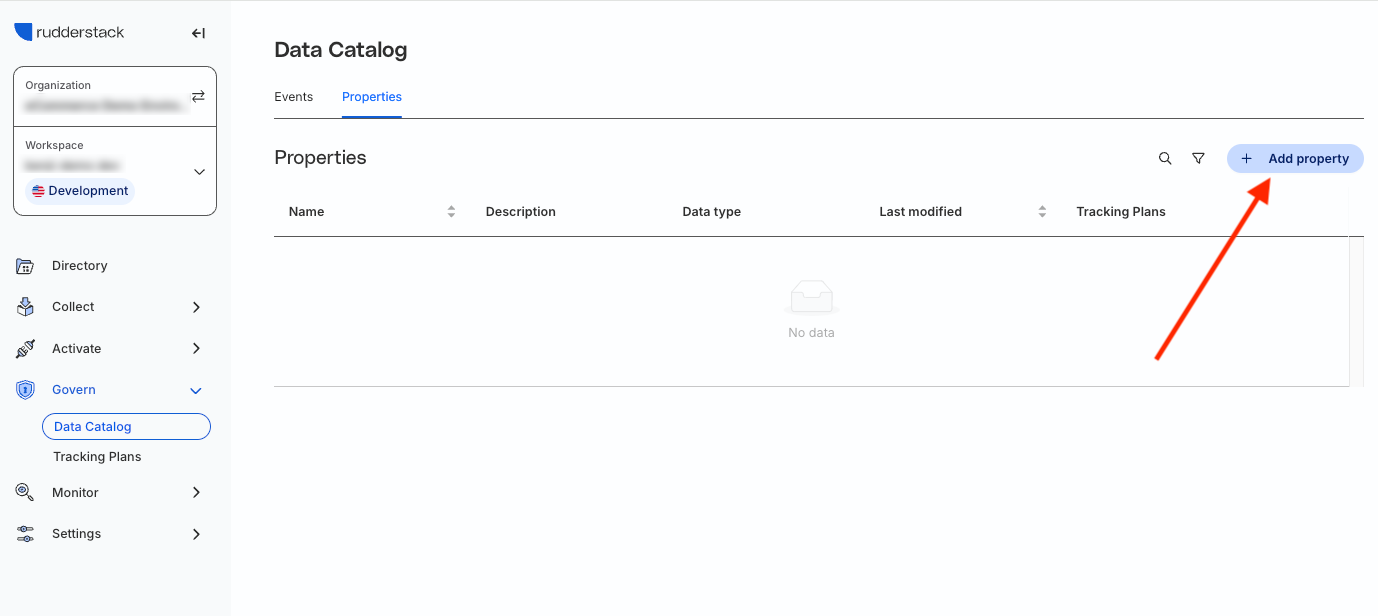Open Tracking Plans in the sidebar
1378x616 pixels.
coord(97,457)
